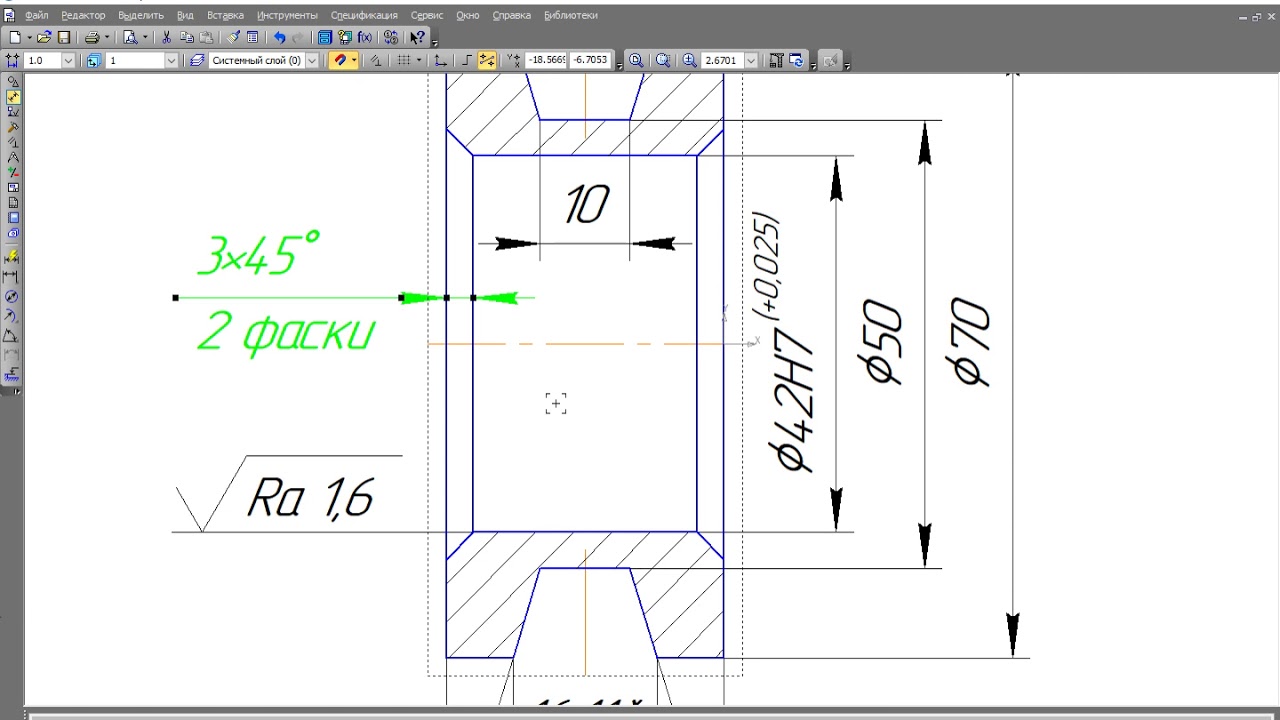Open the Редактор menu
Screen dimensions: 1280x720
click(83, 15)
